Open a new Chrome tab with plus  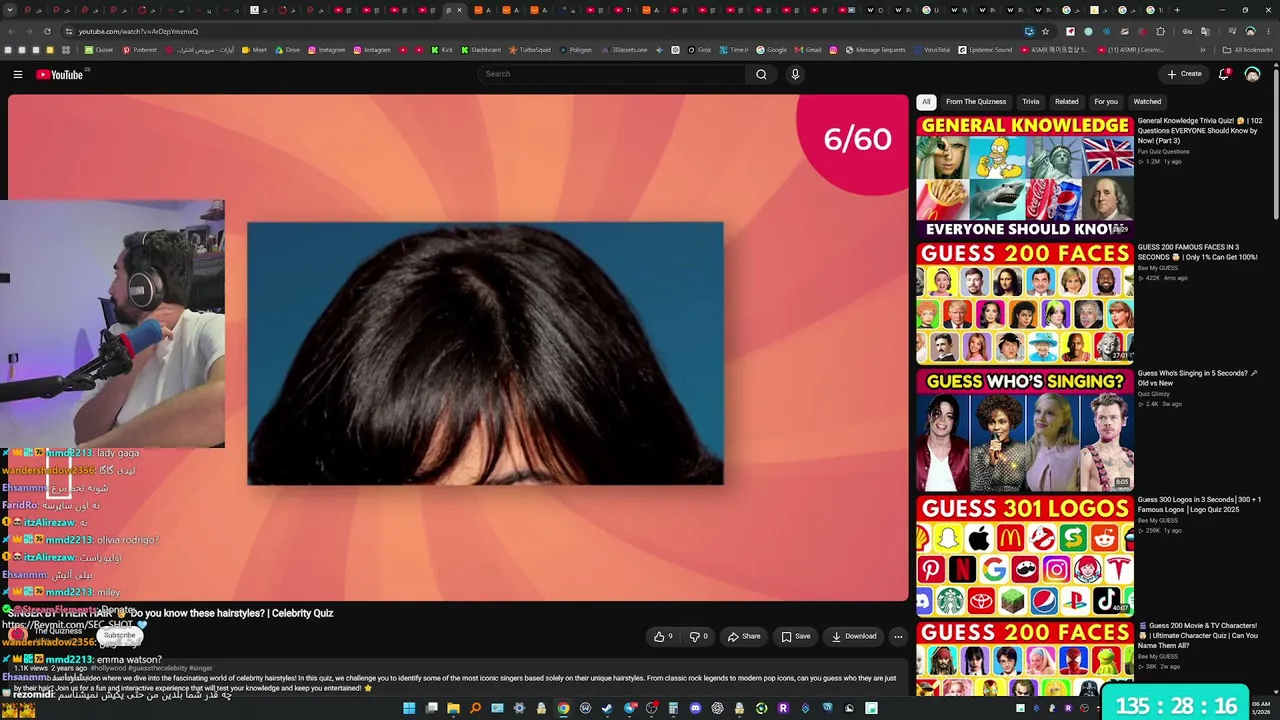[x=1177, y=10]
